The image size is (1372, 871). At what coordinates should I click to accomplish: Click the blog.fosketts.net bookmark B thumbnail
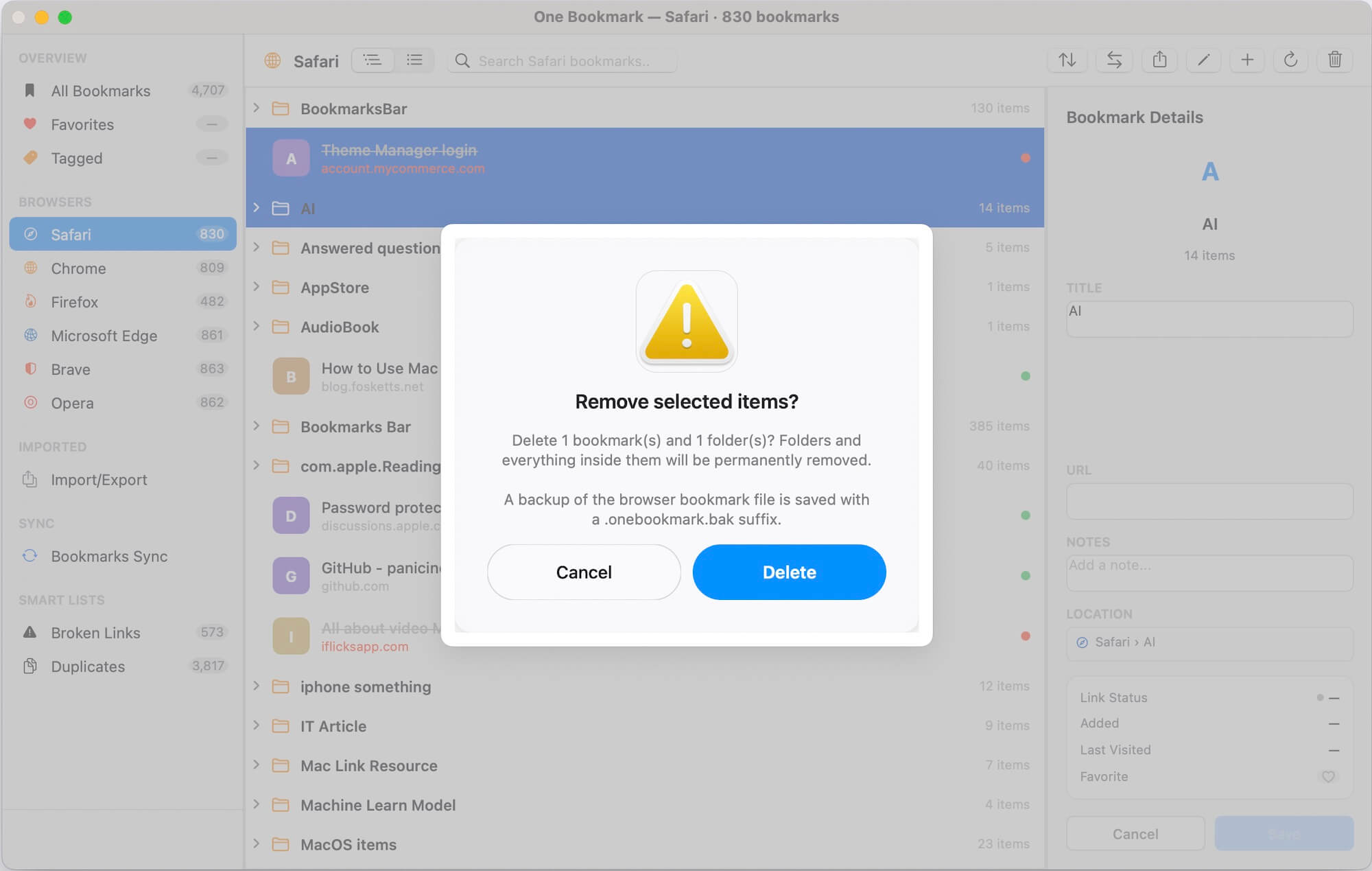tap(291, 376)
